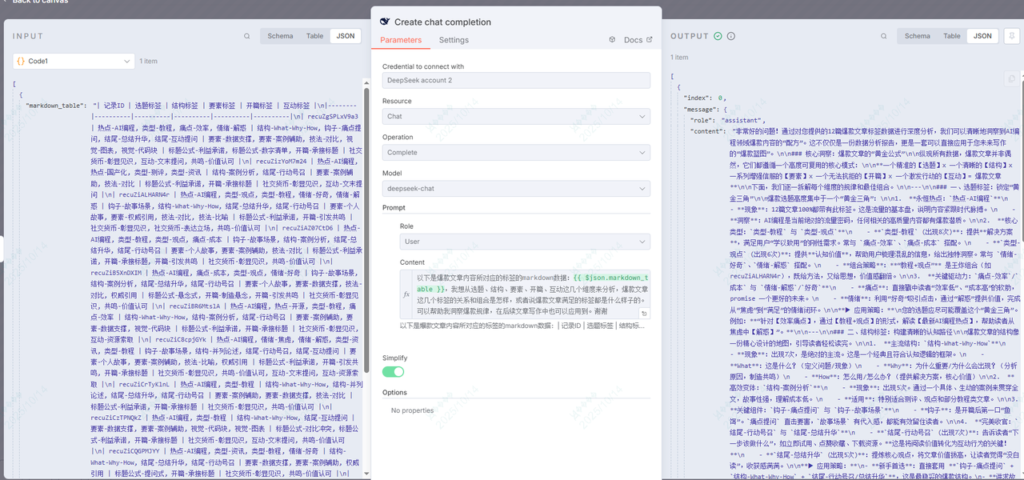Screen dimensions: 1024x480
Task: Open the Docs link
Action: (x=632, y=40)
